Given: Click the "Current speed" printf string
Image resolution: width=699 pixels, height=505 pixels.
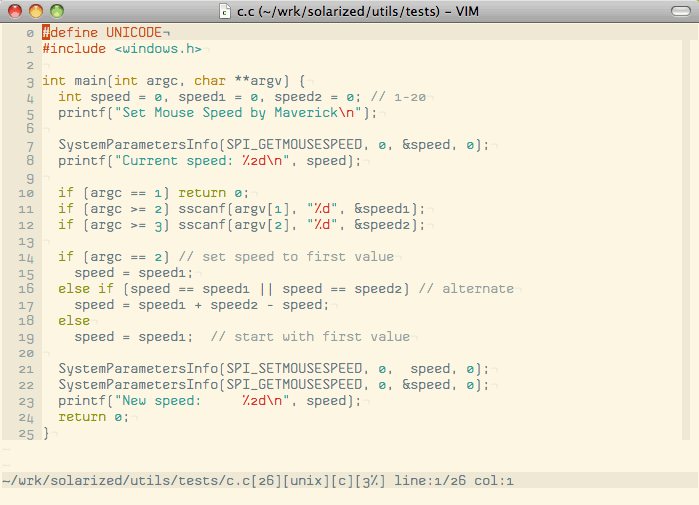Looking at the screenshot, I should (210, 161).
